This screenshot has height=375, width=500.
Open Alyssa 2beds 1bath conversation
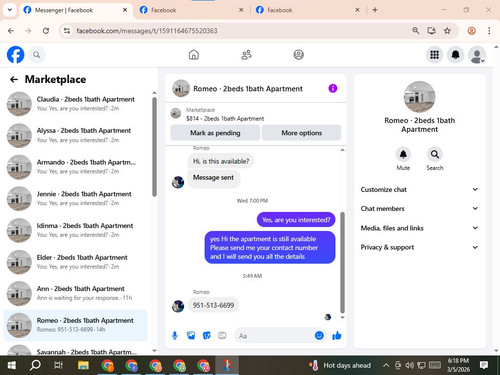(76, 135)
